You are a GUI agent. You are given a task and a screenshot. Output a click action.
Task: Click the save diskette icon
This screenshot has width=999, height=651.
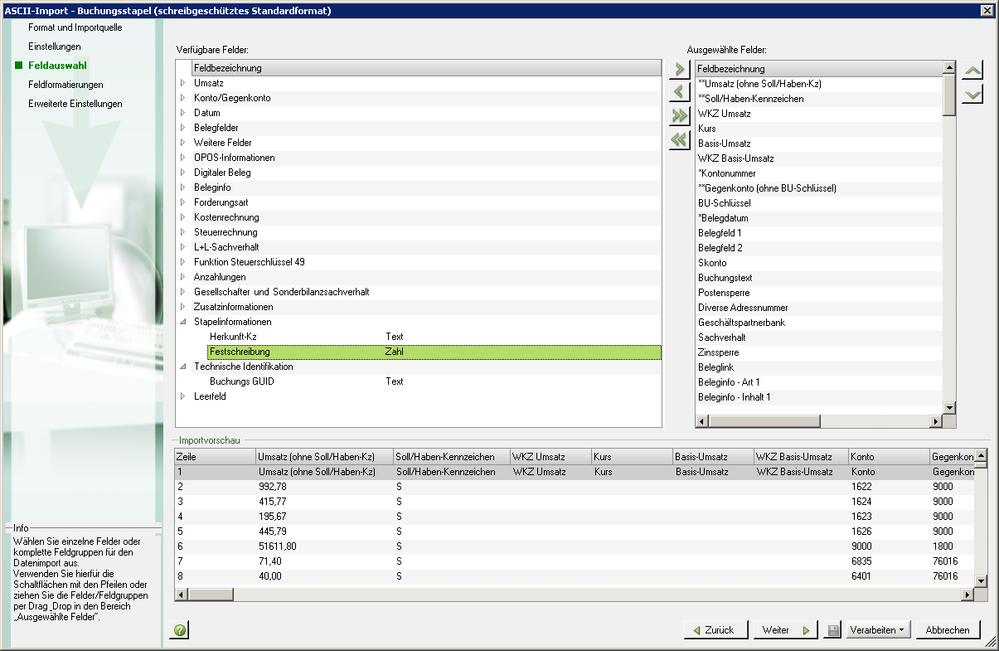[833, 630]
